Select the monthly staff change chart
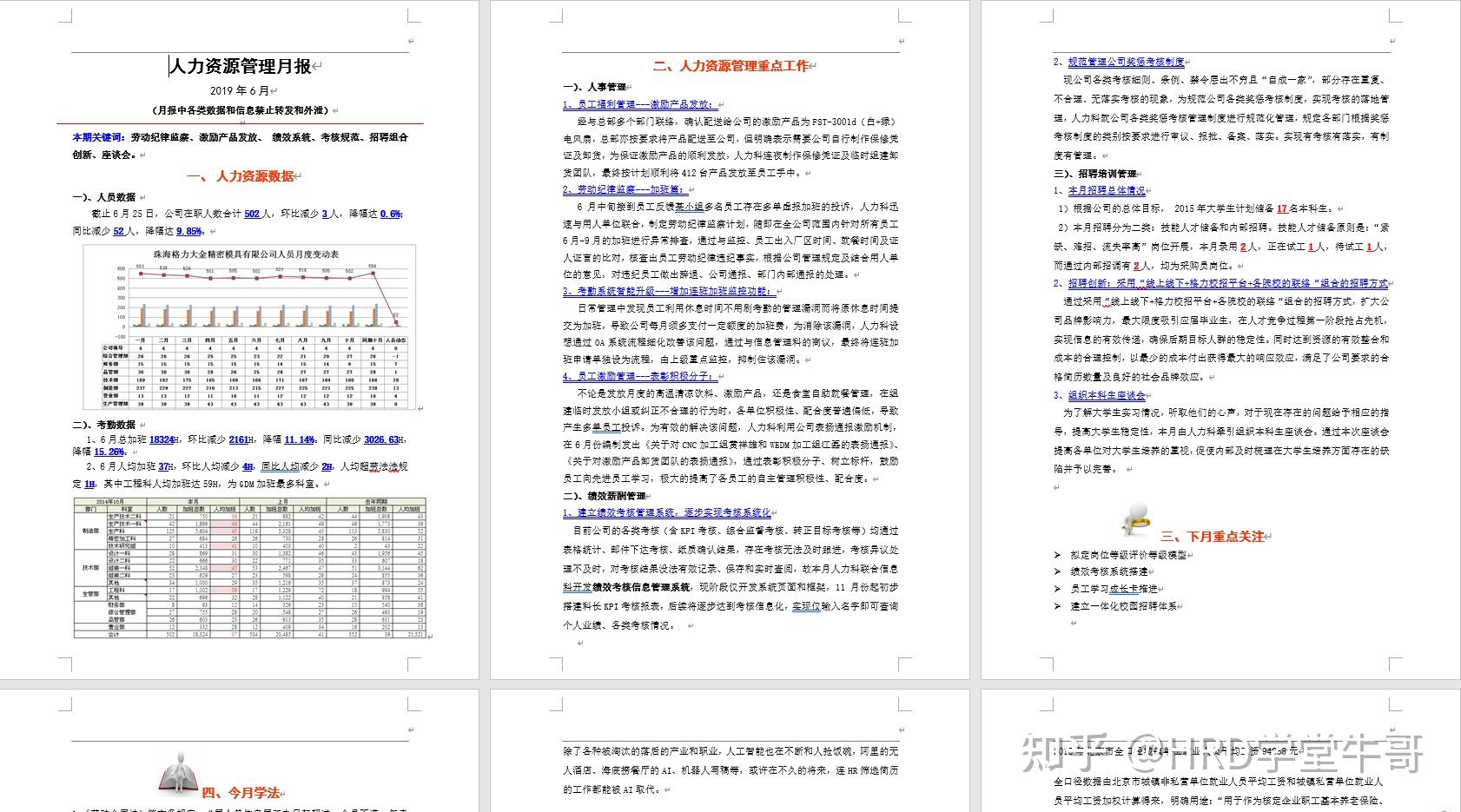 (x=249, y=327)
